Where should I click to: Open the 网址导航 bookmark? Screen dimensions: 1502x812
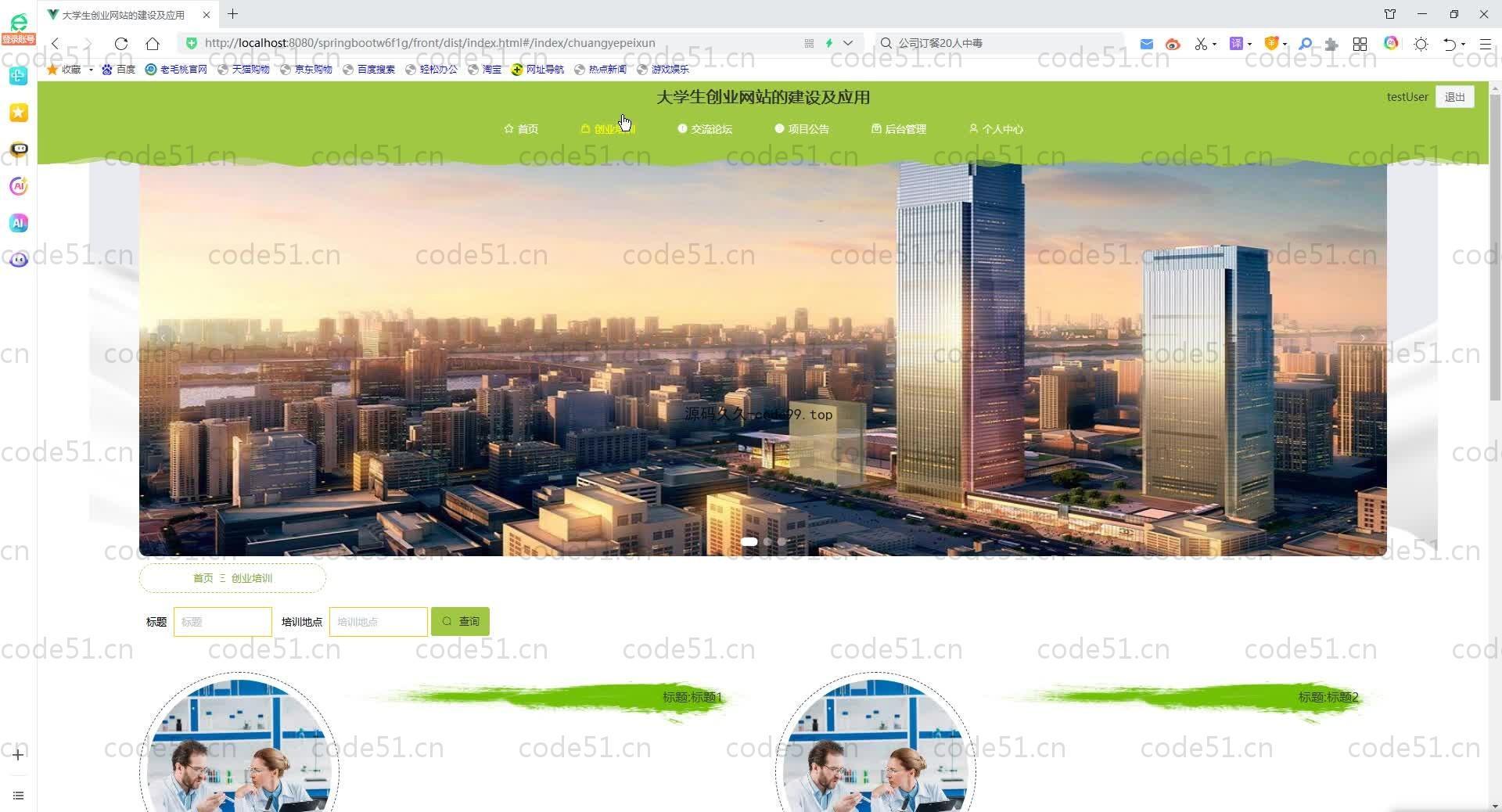[x=538, y=69]
